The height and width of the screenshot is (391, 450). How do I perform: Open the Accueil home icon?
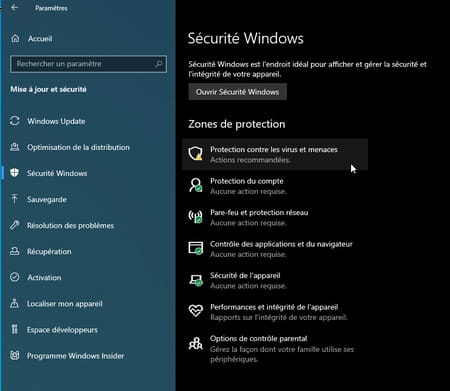point(15,39)
